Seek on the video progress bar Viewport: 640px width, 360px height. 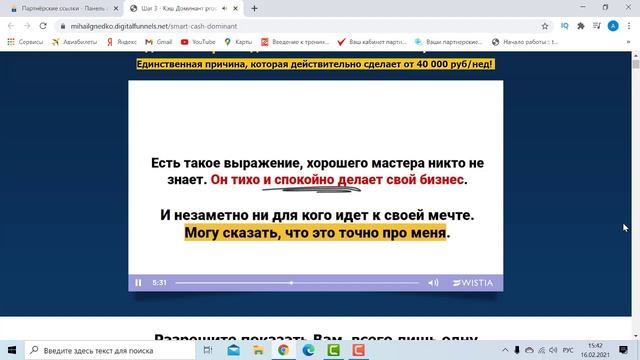point(297,283)
